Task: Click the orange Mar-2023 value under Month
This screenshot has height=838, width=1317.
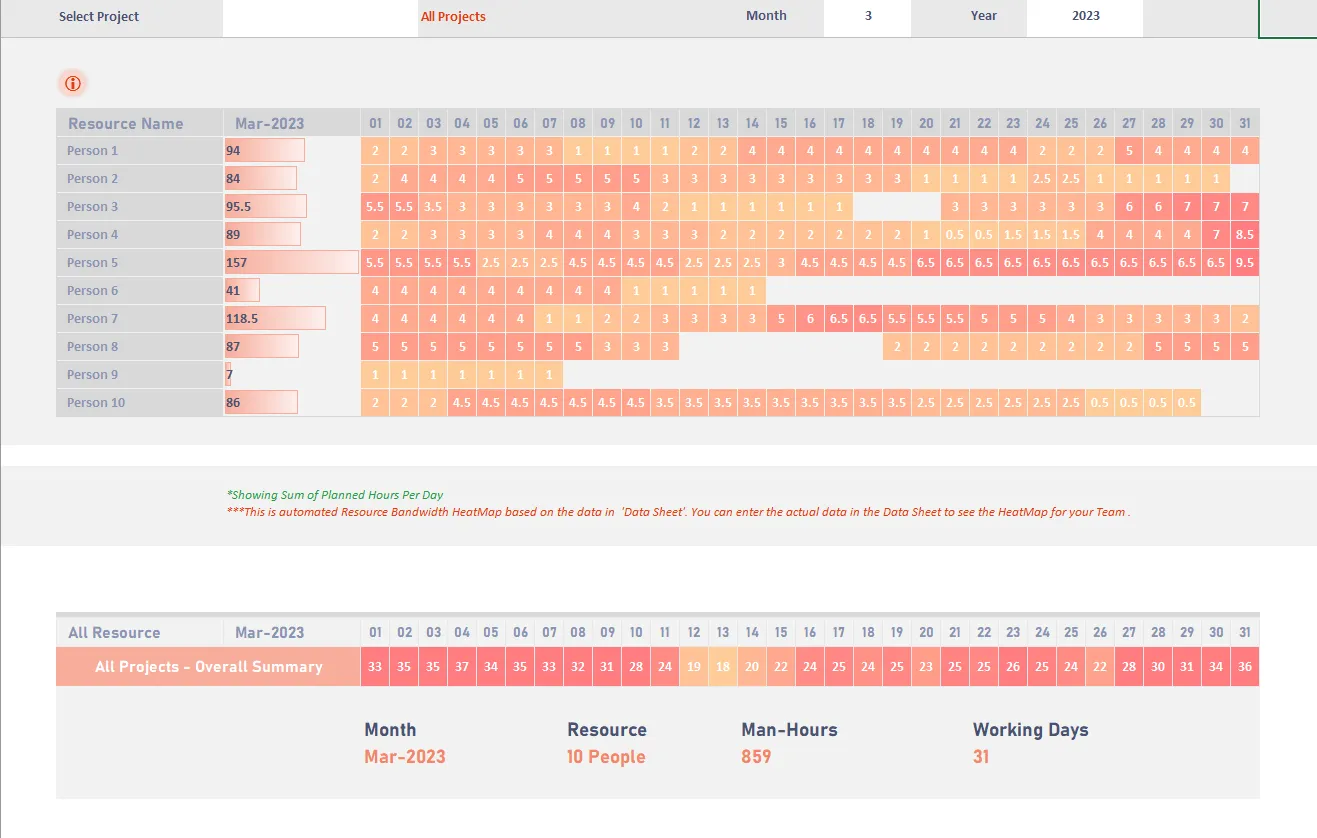Action: point(405,757)
